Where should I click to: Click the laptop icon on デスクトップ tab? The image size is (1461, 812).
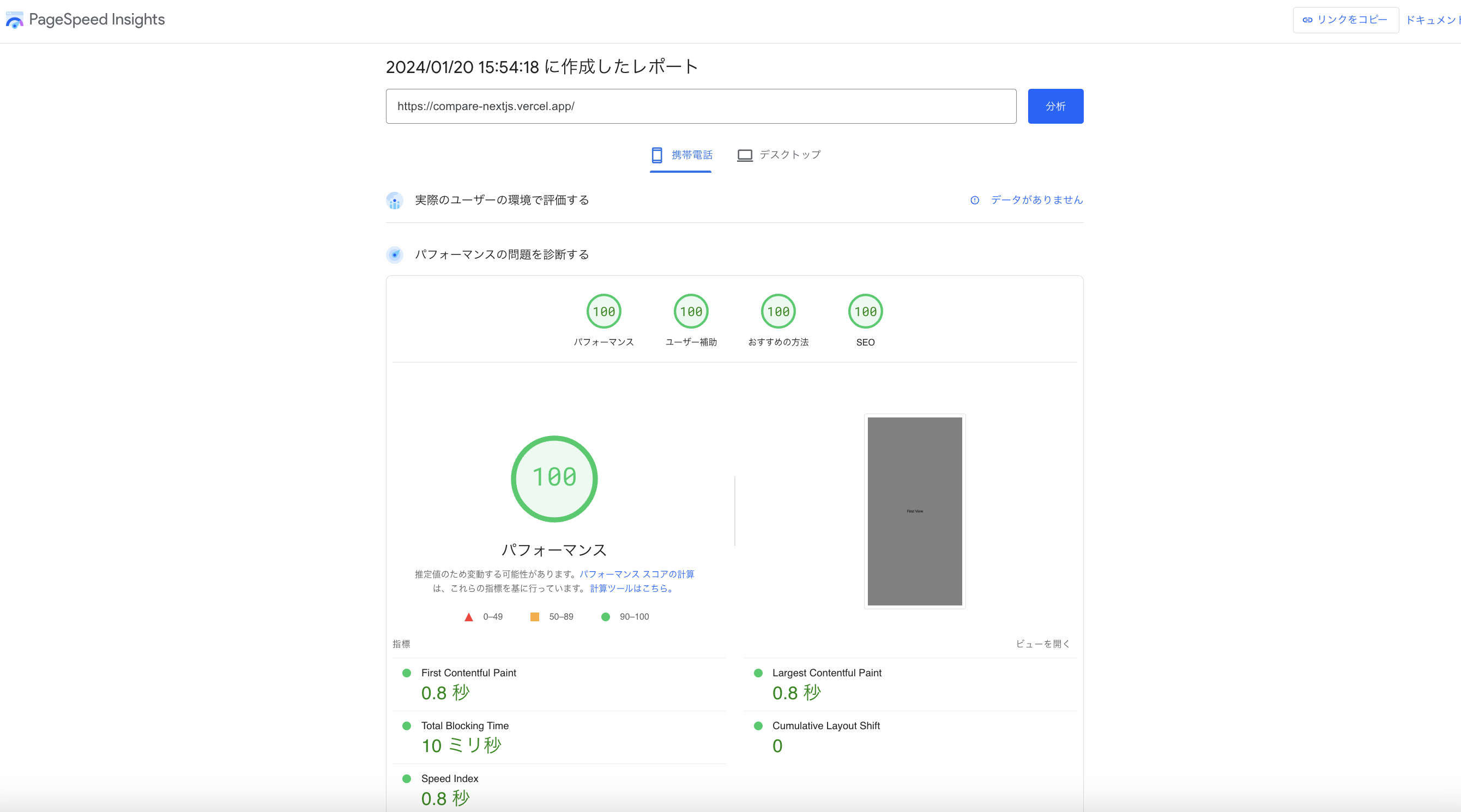(744, 154)
